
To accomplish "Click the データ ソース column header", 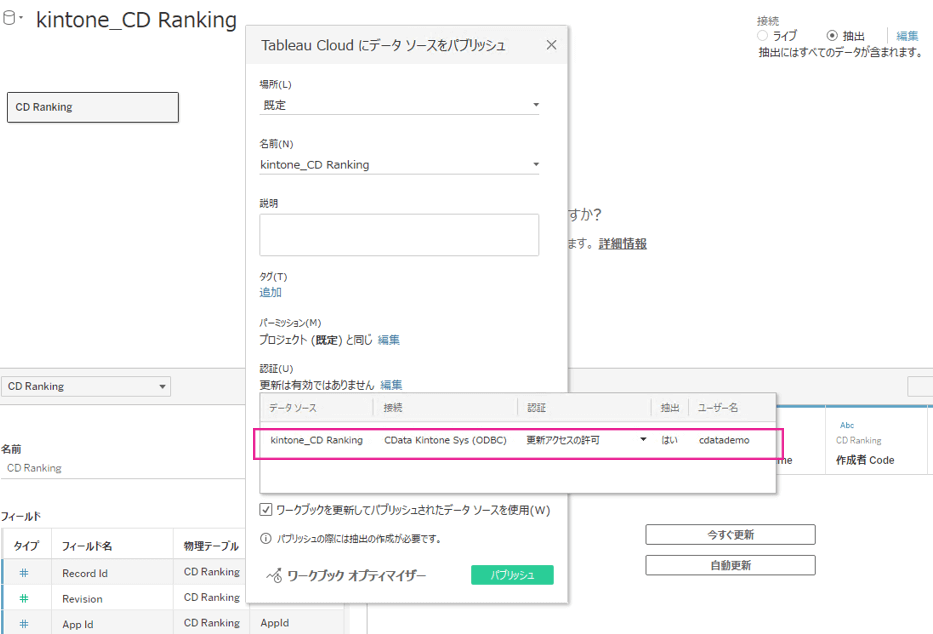I will point(293,407).
